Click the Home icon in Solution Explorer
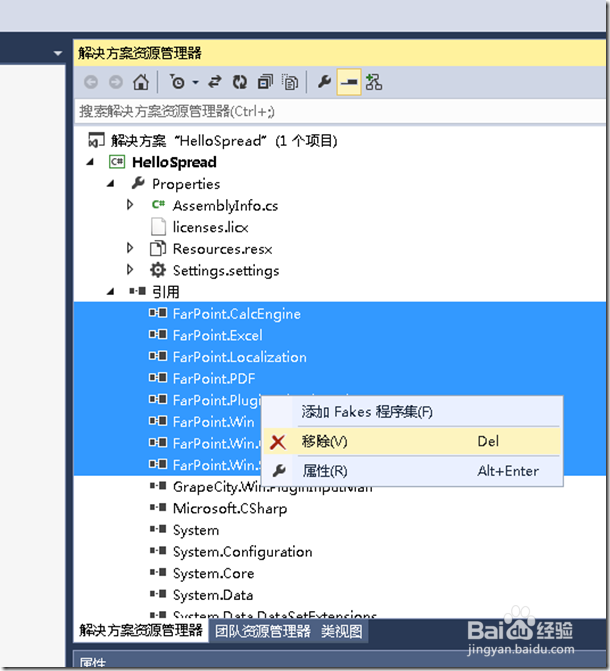Image resolution: width=610 pixels, height=671 pixels. click(x=141, y=82)
